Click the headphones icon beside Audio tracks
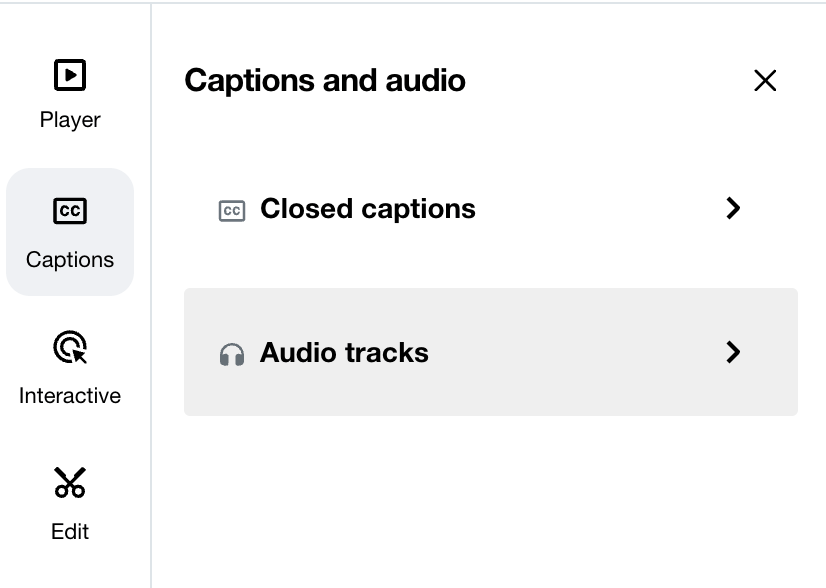Screen dimensions: 826x588 point(231,352)
